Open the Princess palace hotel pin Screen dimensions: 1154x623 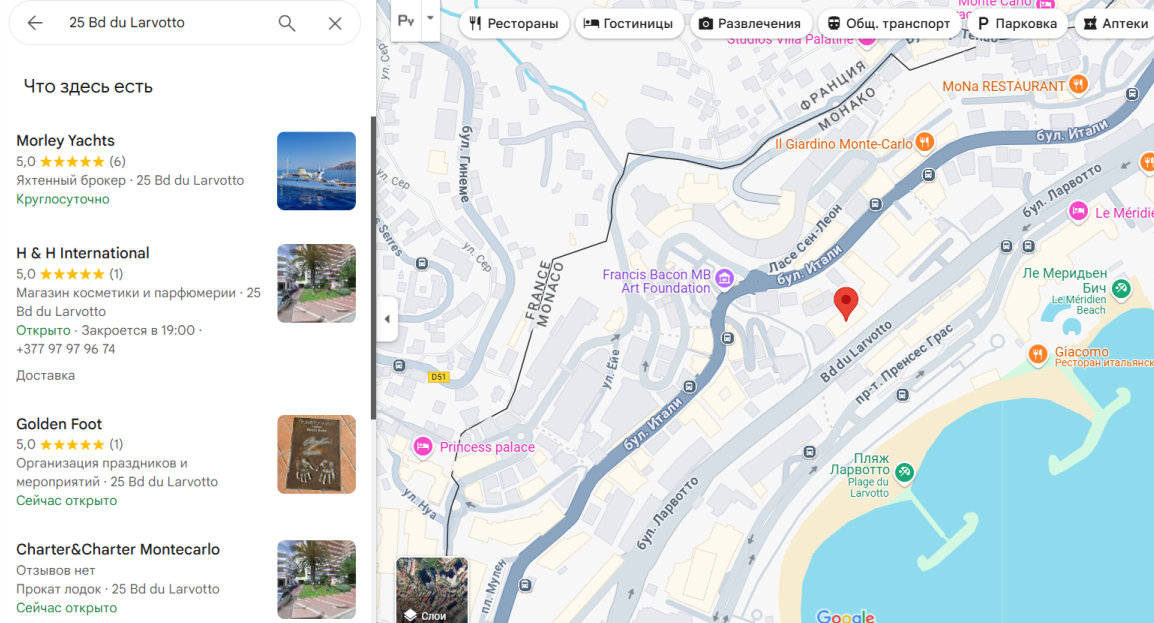422,446
